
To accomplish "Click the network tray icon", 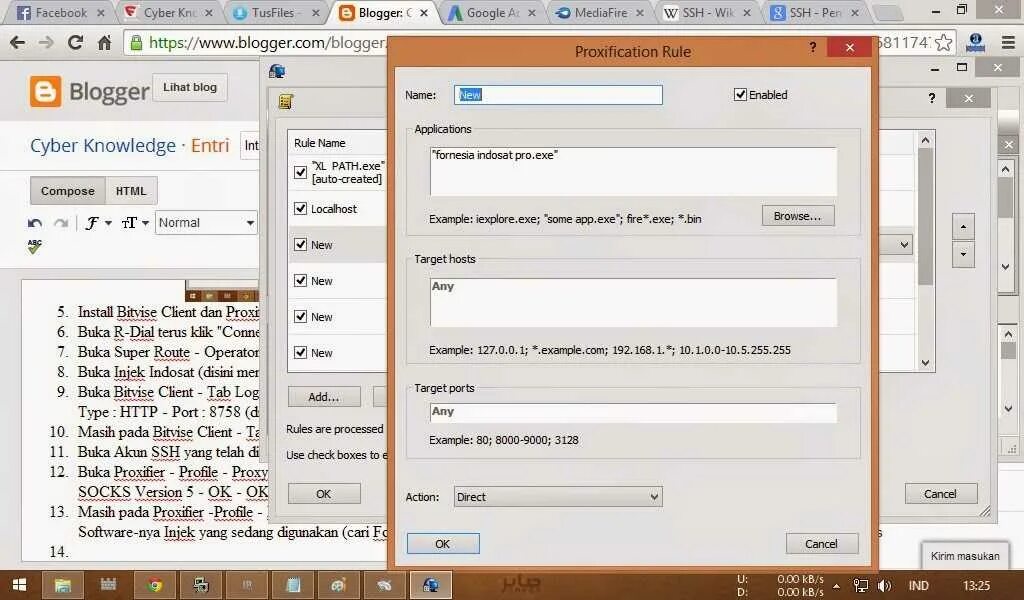I will pos(861,586).
